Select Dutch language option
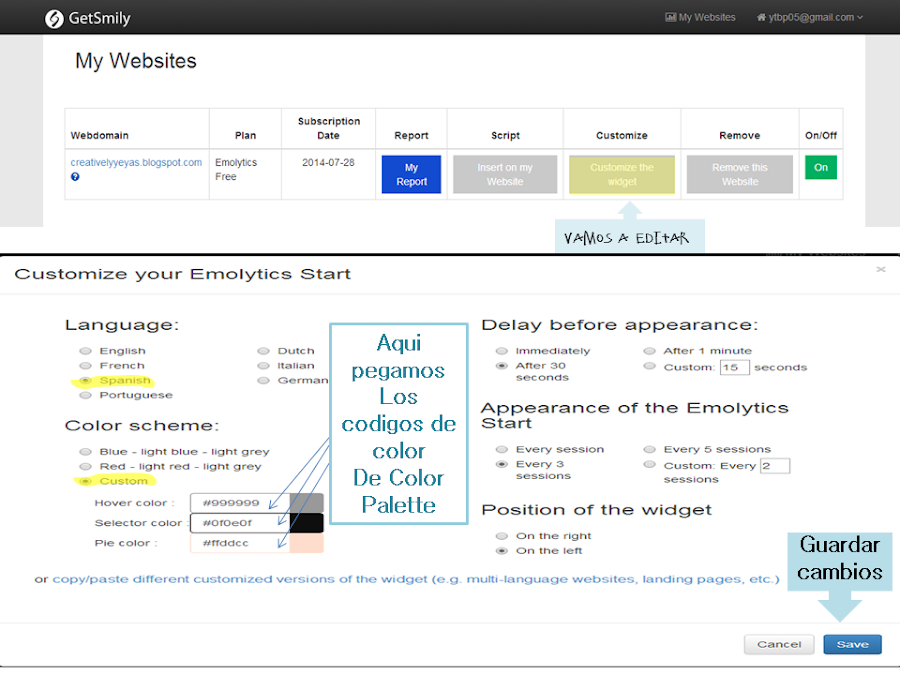The height and width of the screenshot is (675, 900). pyautogui.click(x=263, y=351)
